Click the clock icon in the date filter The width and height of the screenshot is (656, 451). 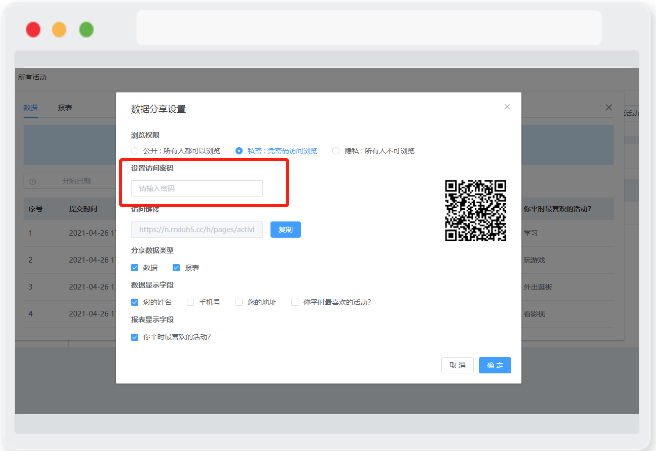tap(33, 181)
